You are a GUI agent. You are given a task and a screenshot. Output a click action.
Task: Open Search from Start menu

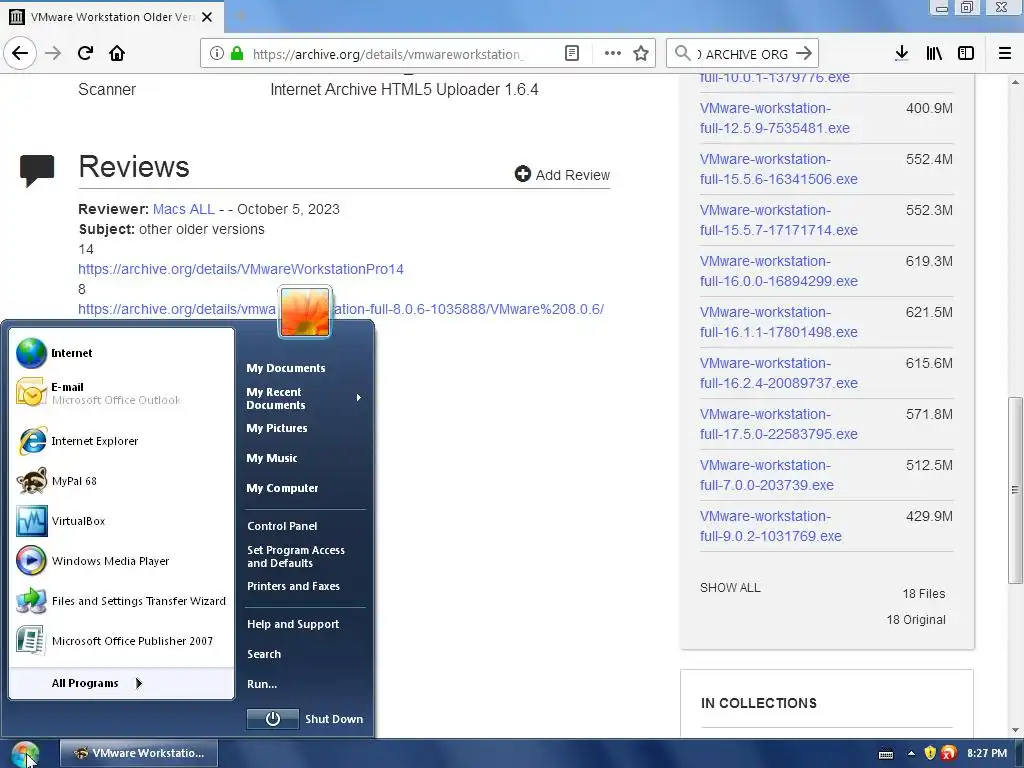(x=264, y=654)
